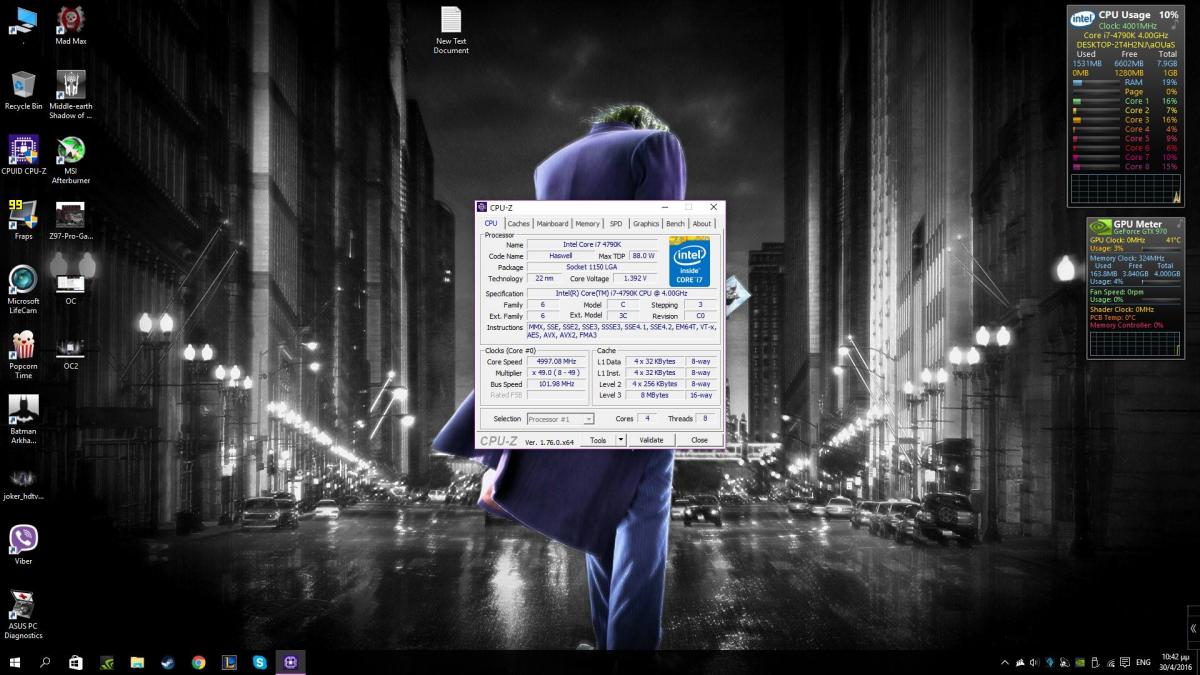The height and width of the screenshot is (675, 1200).
Task: Show hidden system tray icons
Action: click(1005, 662)
